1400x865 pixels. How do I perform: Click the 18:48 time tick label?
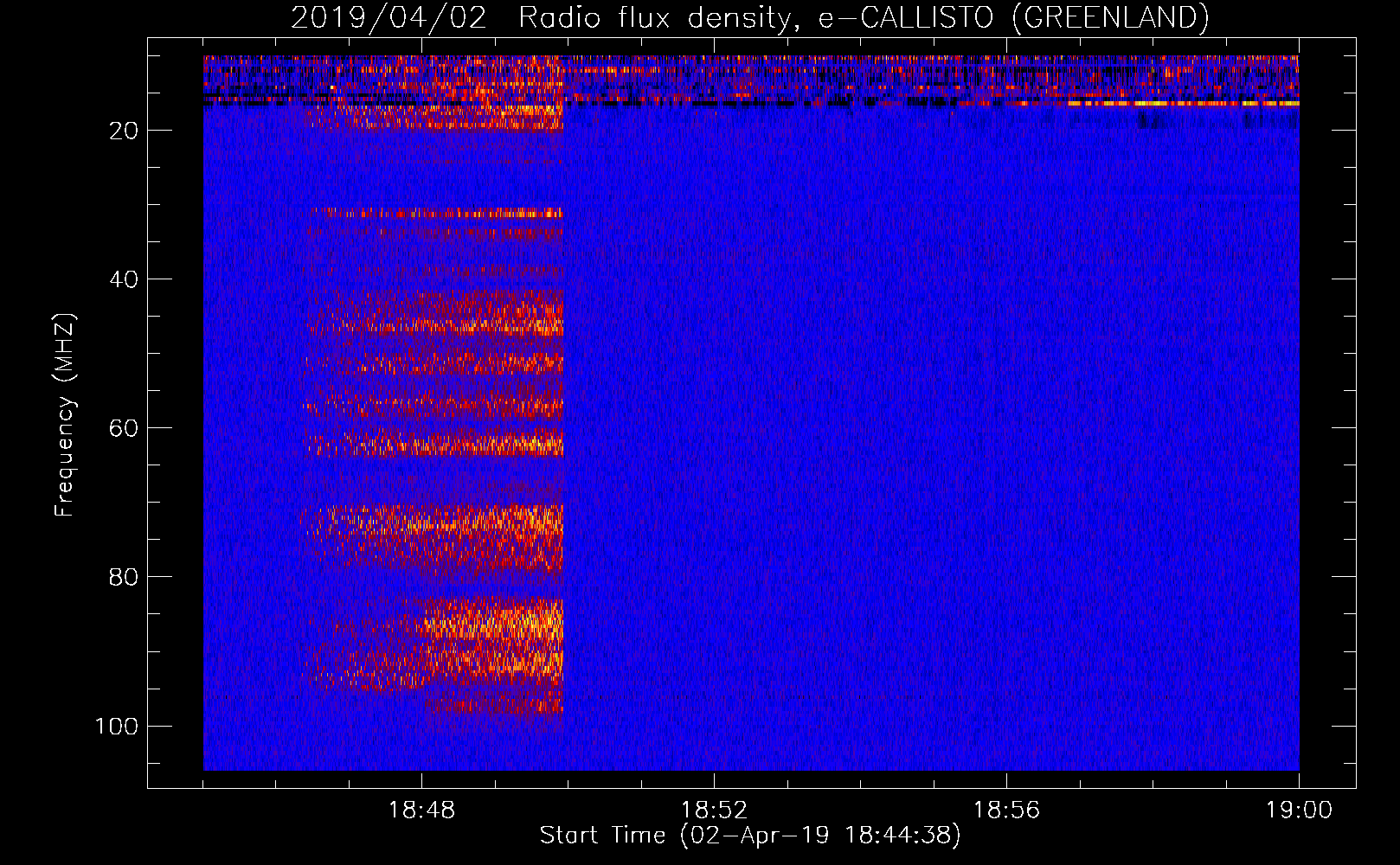click(421, 811)
